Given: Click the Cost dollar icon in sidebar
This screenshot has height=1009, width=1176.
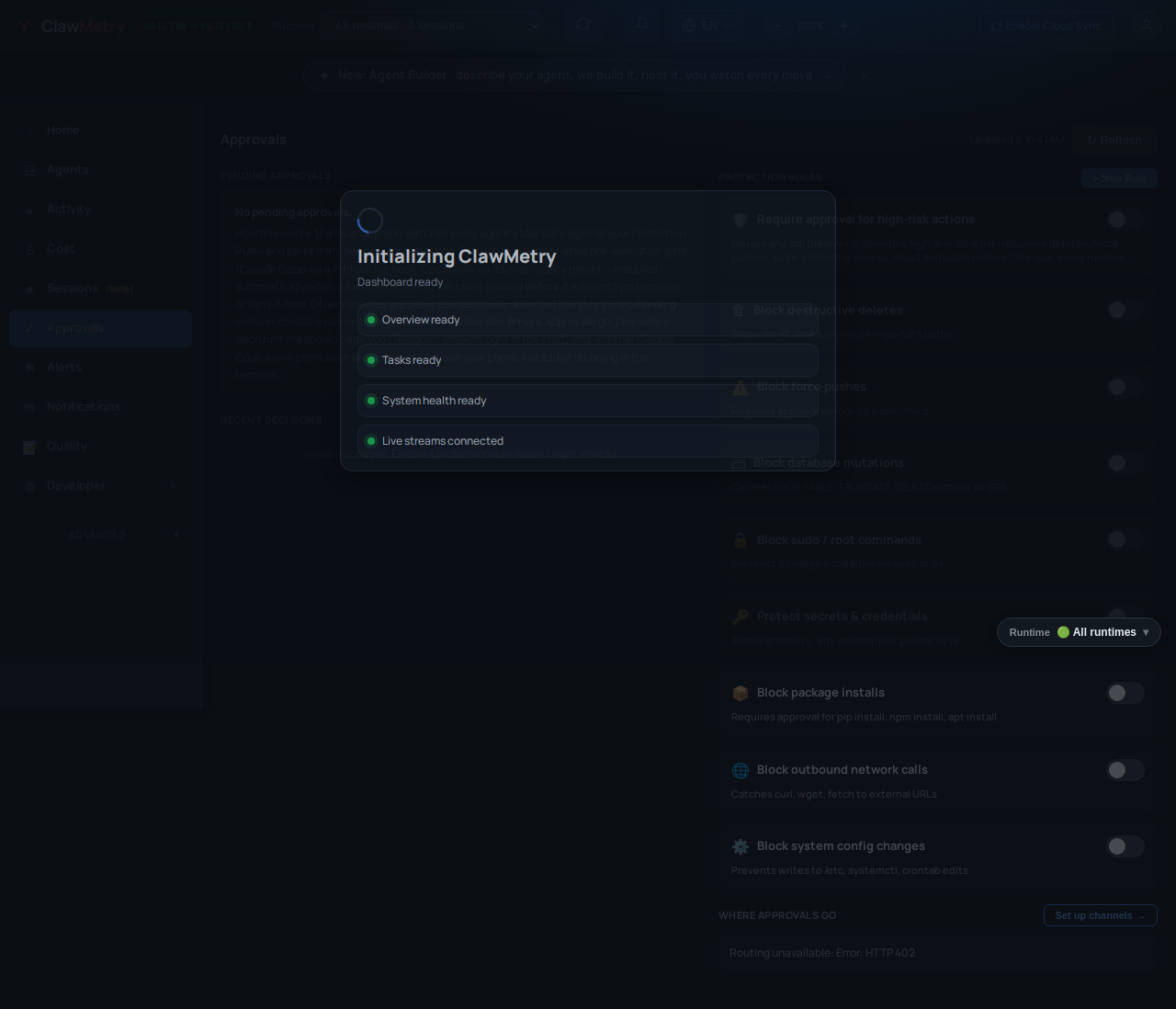Looking at the screenshot, I should point(29,249).
